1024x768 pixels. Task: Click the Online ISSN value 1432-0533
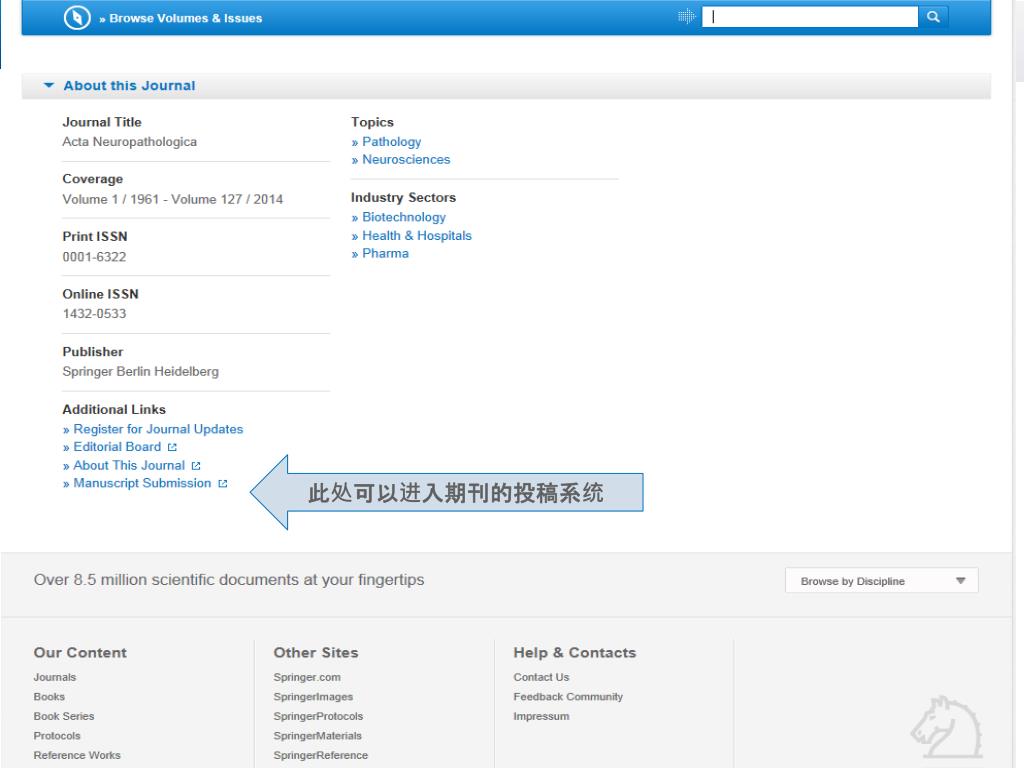(94, 313)
